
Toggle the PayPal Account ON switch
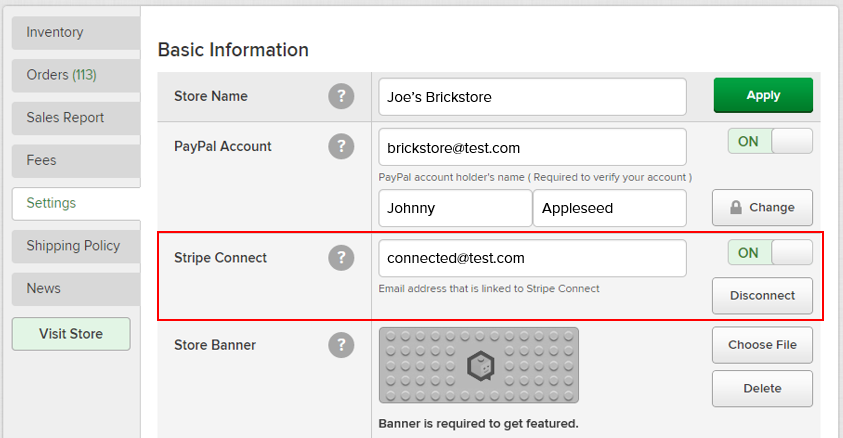click(770, 141)
